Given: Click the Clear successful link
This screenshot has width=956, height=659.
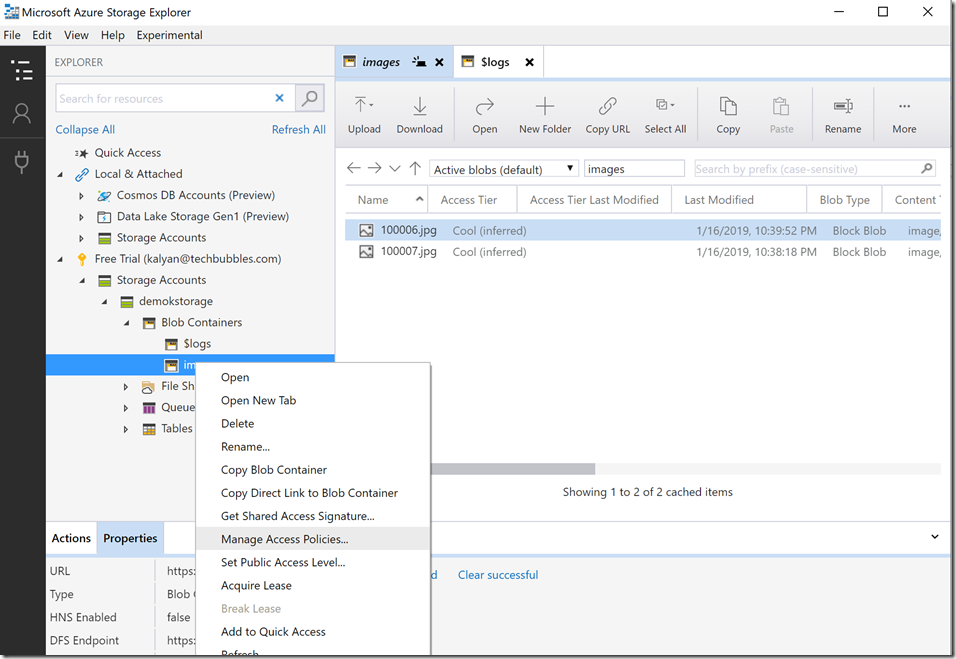Looking at the screenshot, I should point(498,575).
